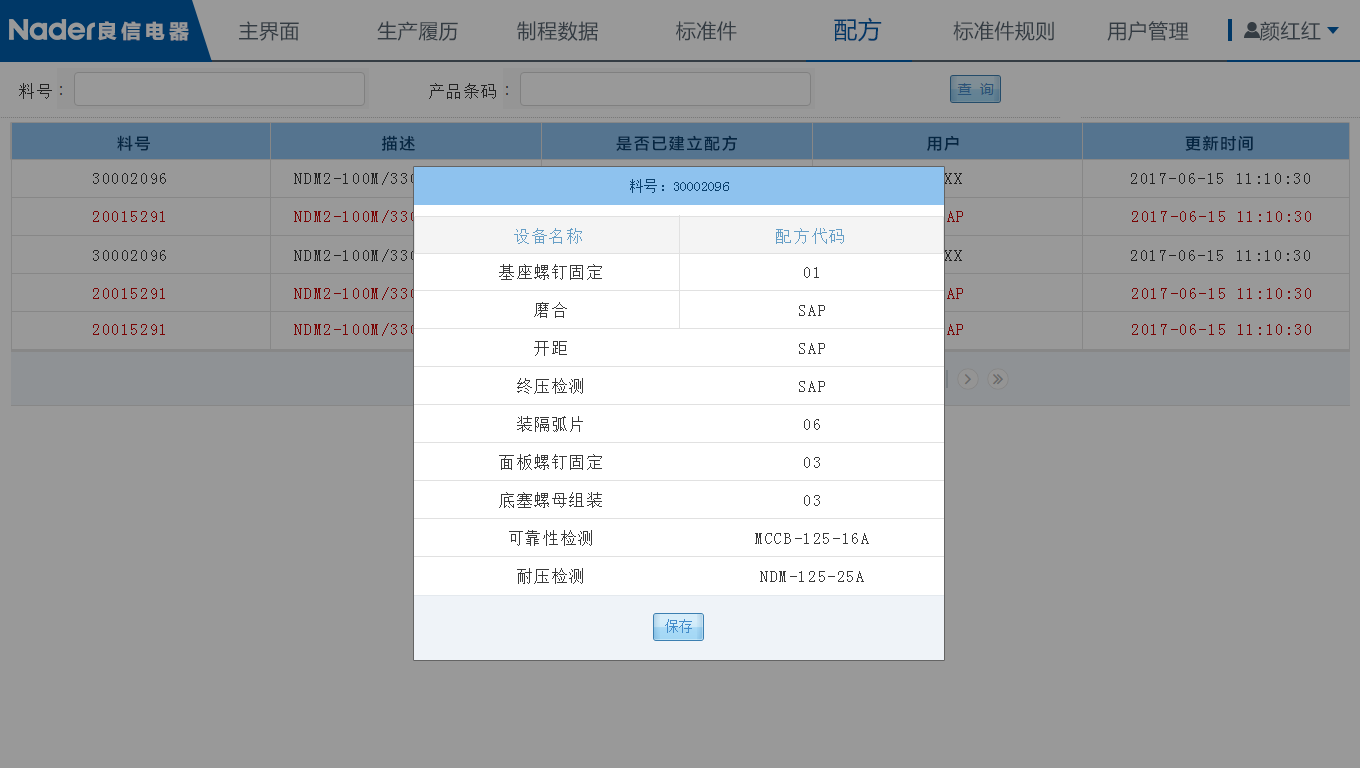The height and width of the screenshot is (768, 1360).
Task: Click the dialog title bar showing 料号：30002096
Action: click(678, 185)
